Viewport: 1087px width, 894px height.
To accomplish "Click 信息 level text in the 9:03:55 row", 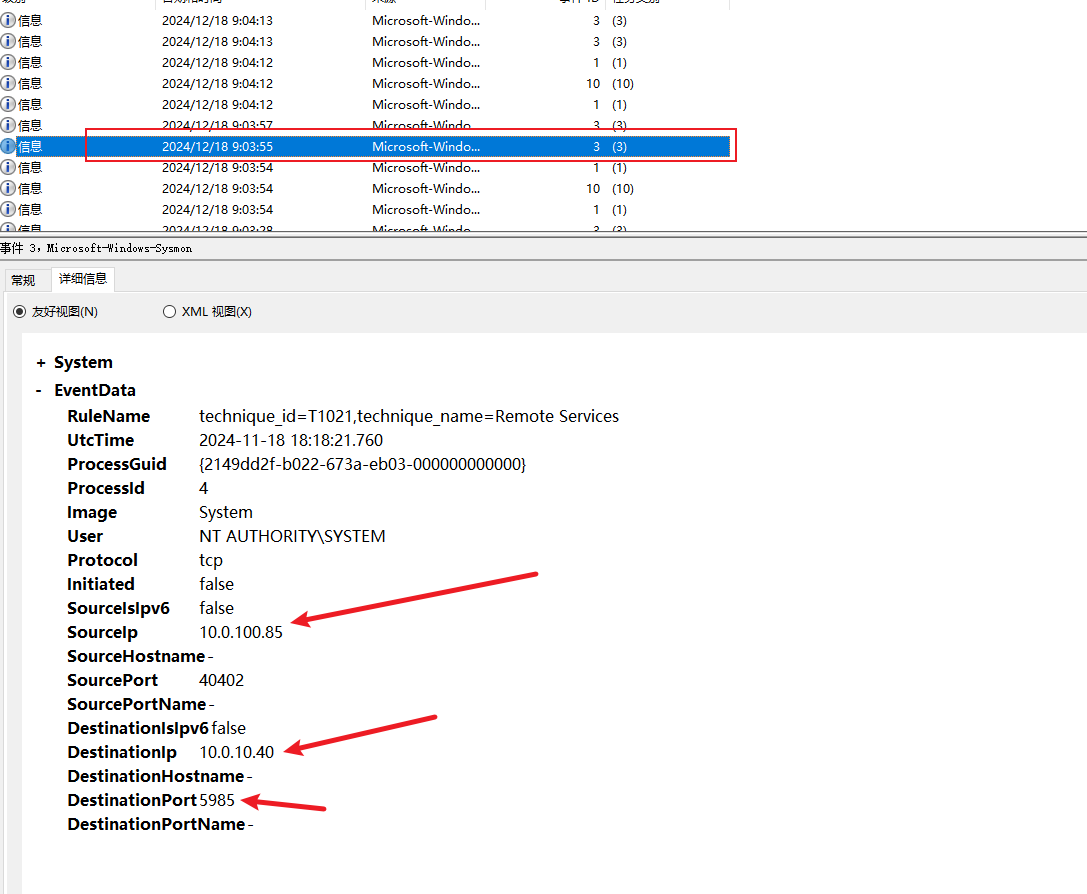I will point(30,146).
